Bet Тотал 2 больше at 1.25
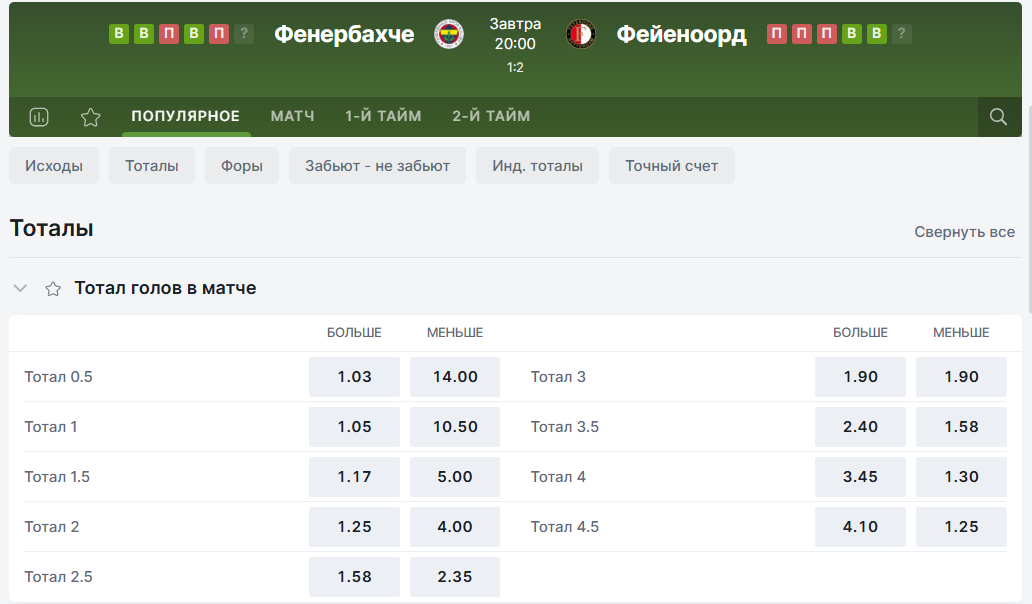The image size is (1032, 604). pyautogui.click(x=354, y=527)
